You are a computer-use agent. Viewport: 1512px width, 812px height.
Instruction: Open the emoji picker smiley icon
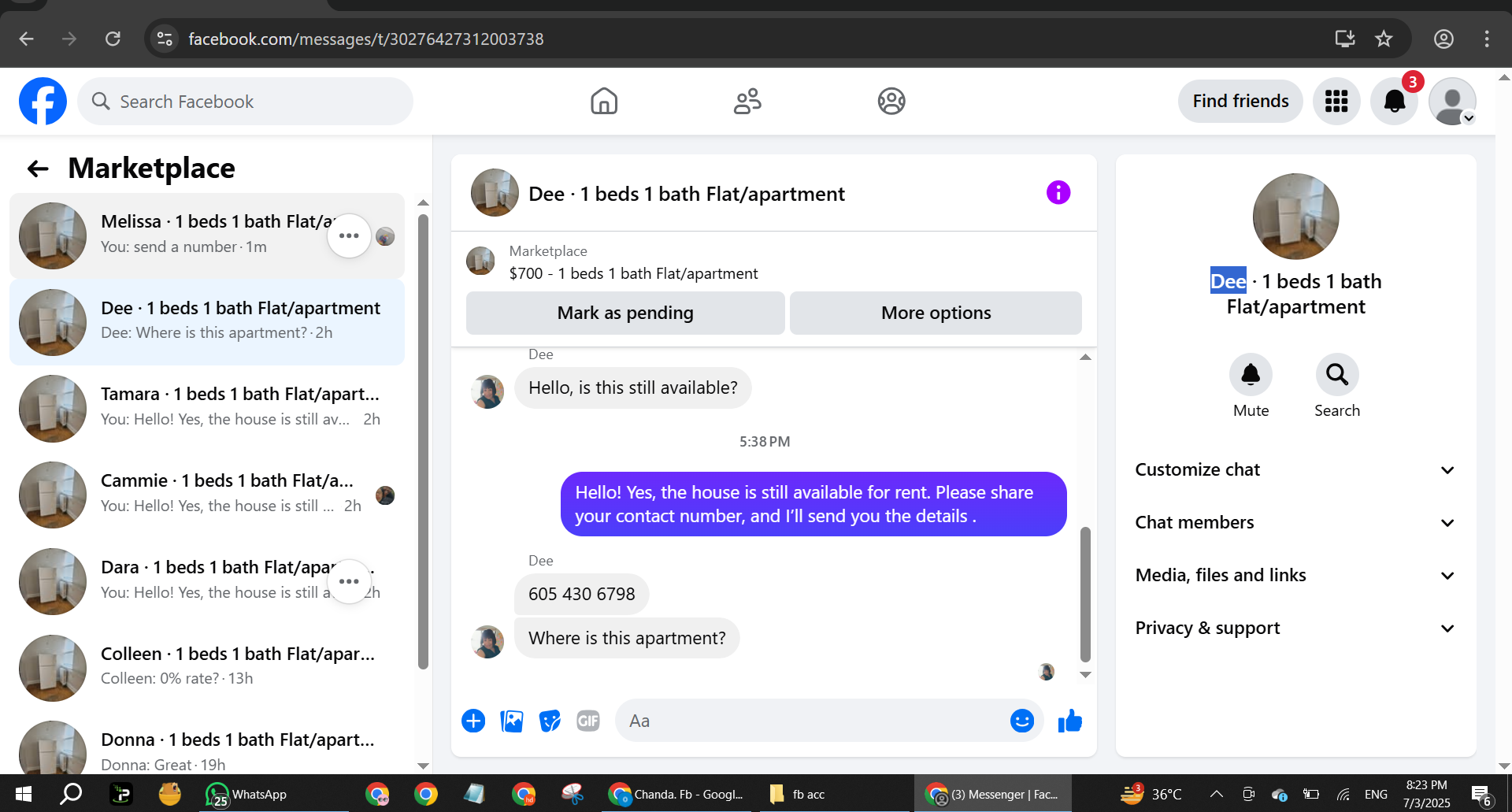coord(1021,721)
